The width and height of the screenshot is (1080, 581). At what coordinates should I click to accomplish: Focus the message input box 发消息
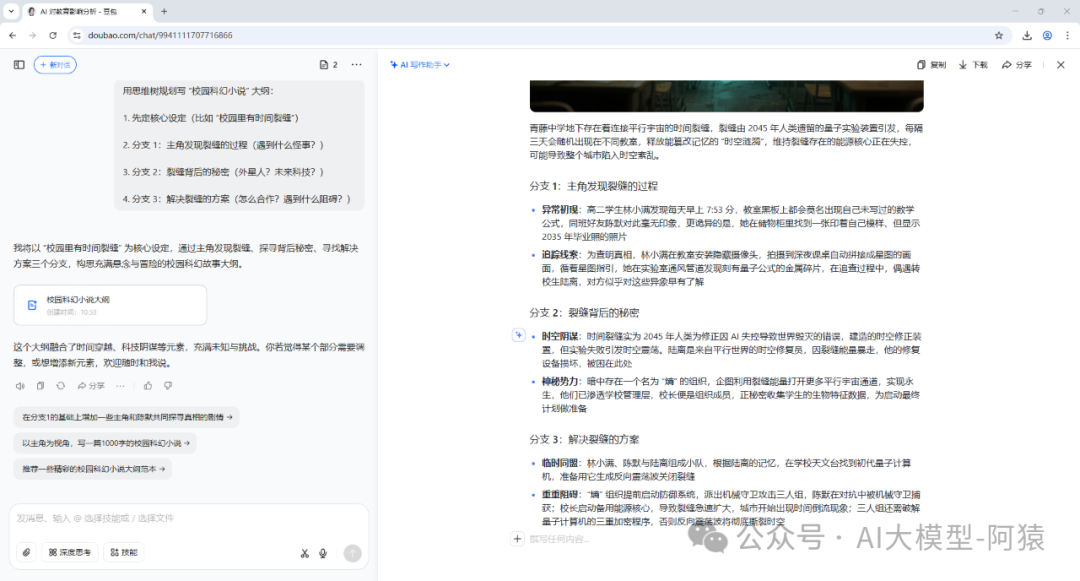188,518
